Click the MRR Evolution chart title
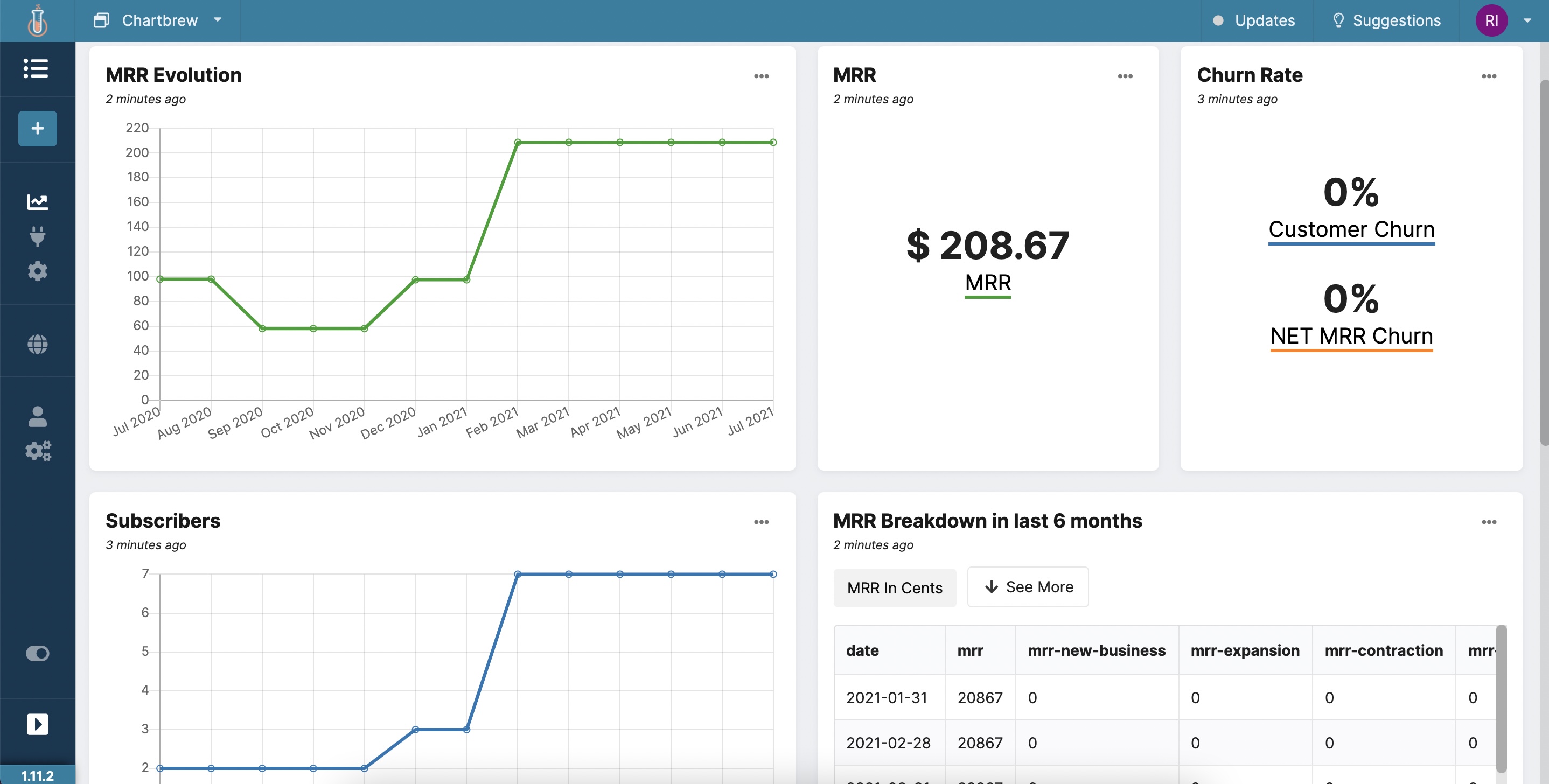The image size is (1549, 784). [174, 75]
